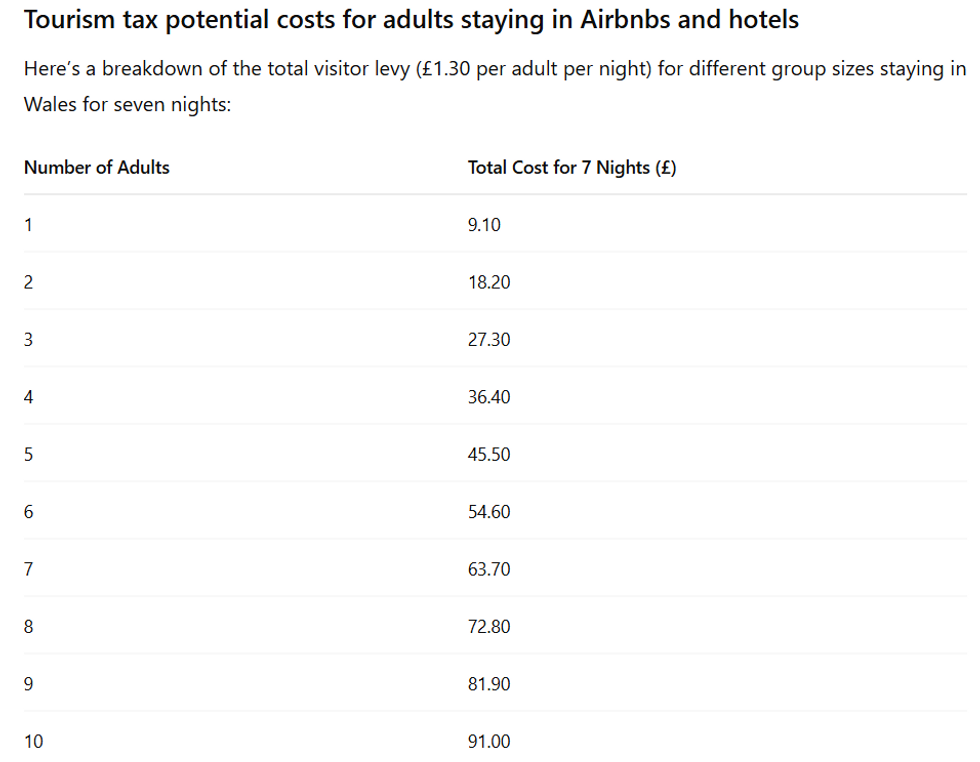Click the adults cell showing 10

pos(33,742)
